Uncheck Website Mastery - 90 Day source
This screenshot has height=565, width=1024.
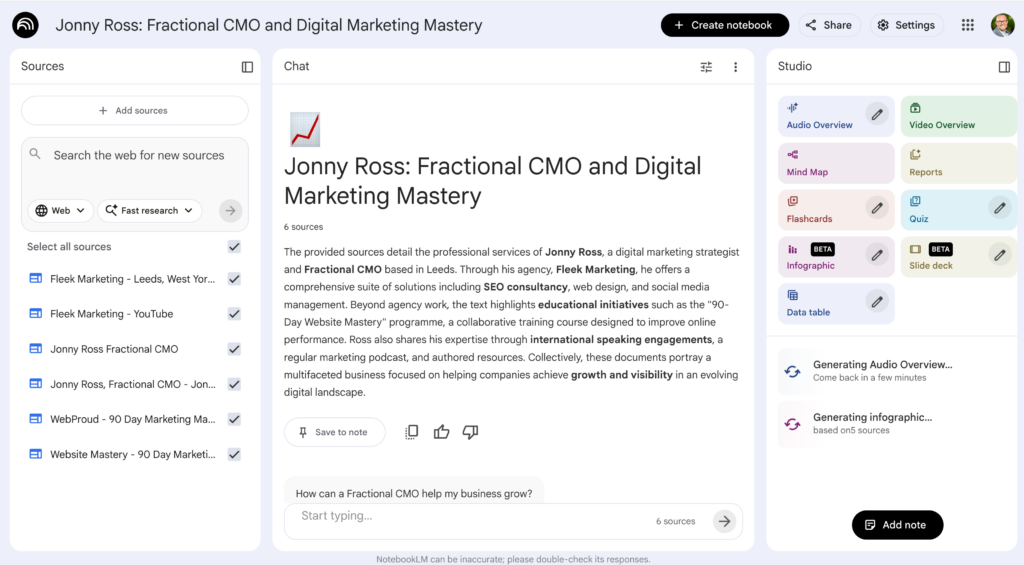234,455
